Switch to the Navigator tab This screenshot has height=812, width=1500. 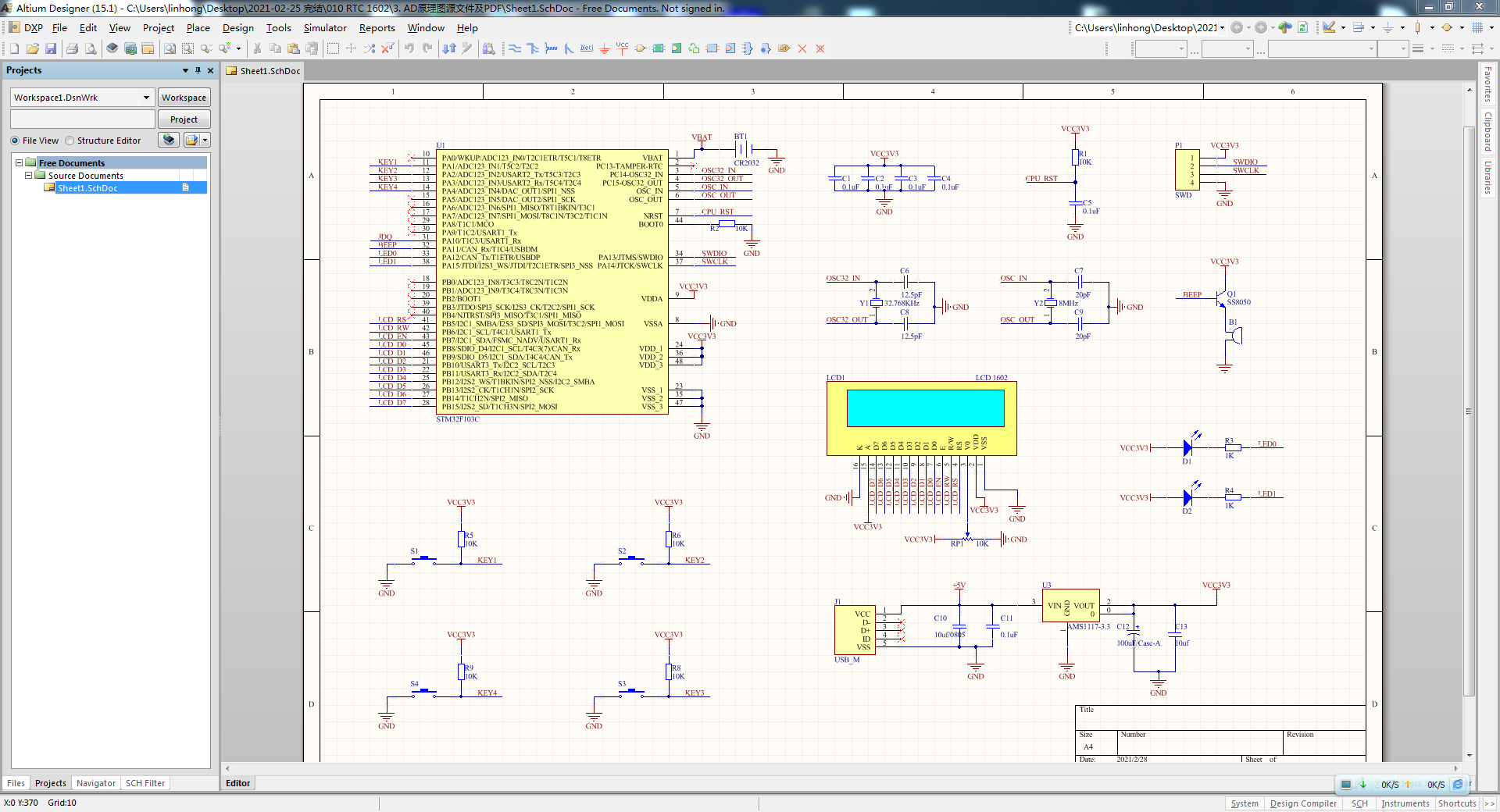pos(95,783)
